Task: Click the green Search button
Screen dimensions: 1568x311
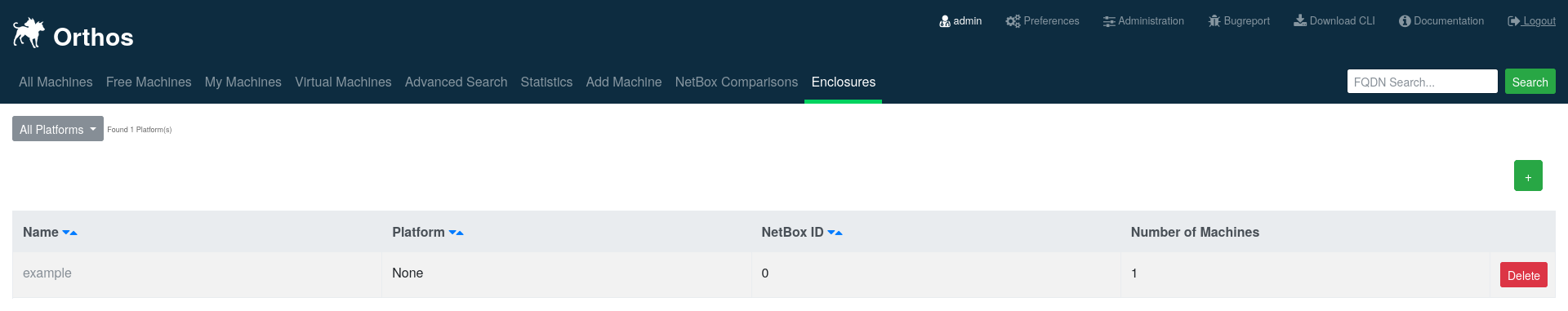Action: (x=1530, y=82)
